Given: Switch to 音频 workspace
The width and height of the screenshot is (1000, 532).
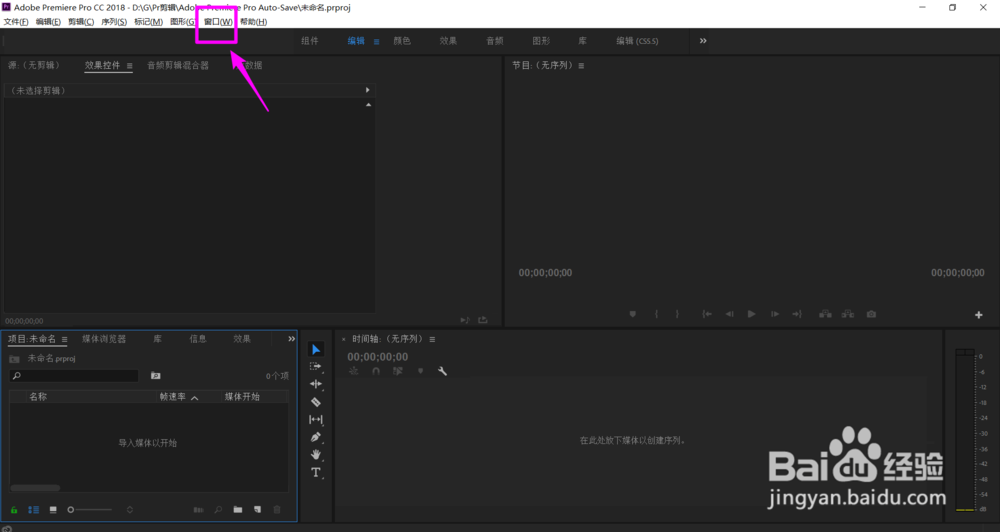Looking at the screenshot, I should click(495, 41).
